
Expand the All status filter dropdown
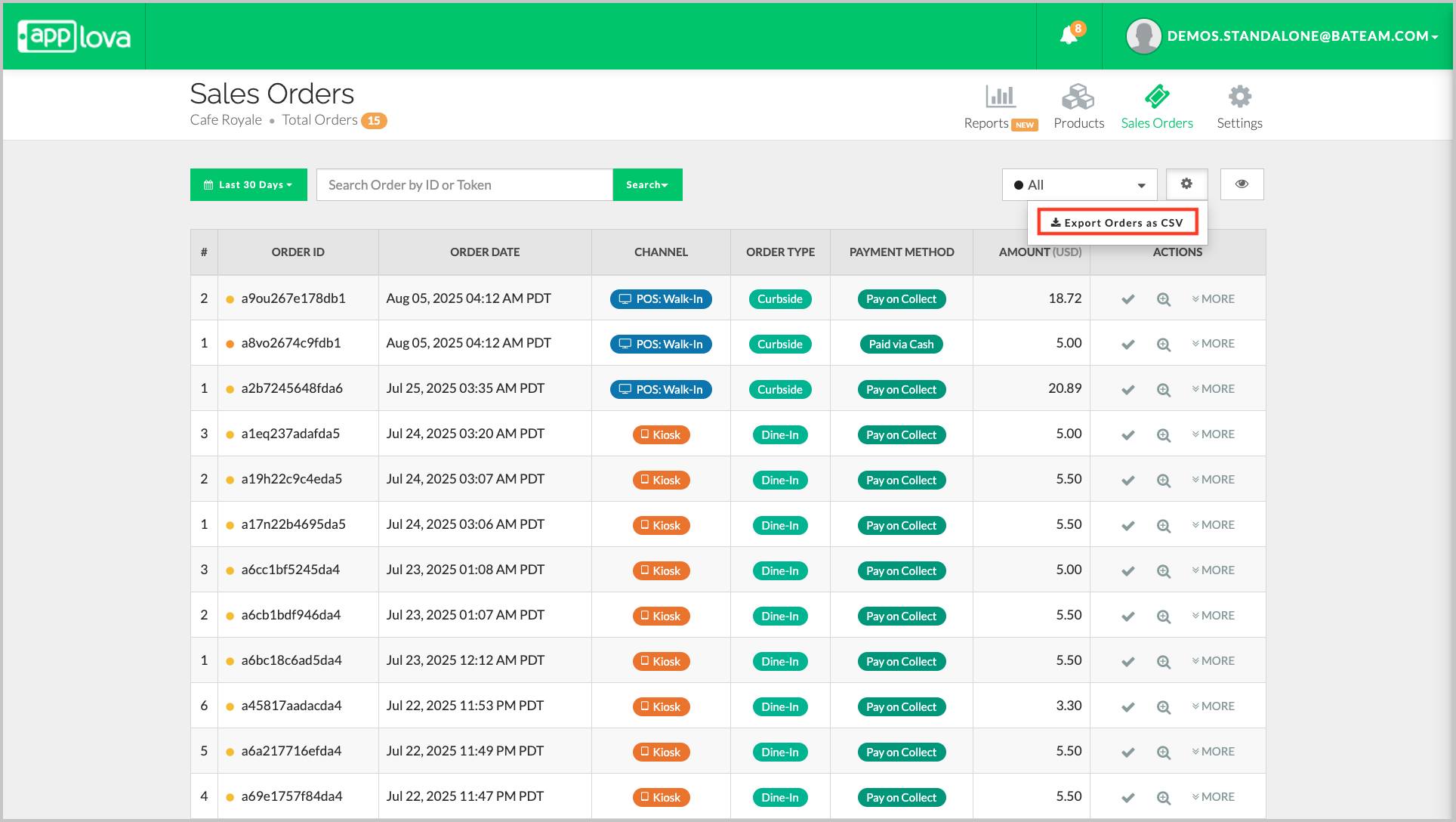(1079, 185)
